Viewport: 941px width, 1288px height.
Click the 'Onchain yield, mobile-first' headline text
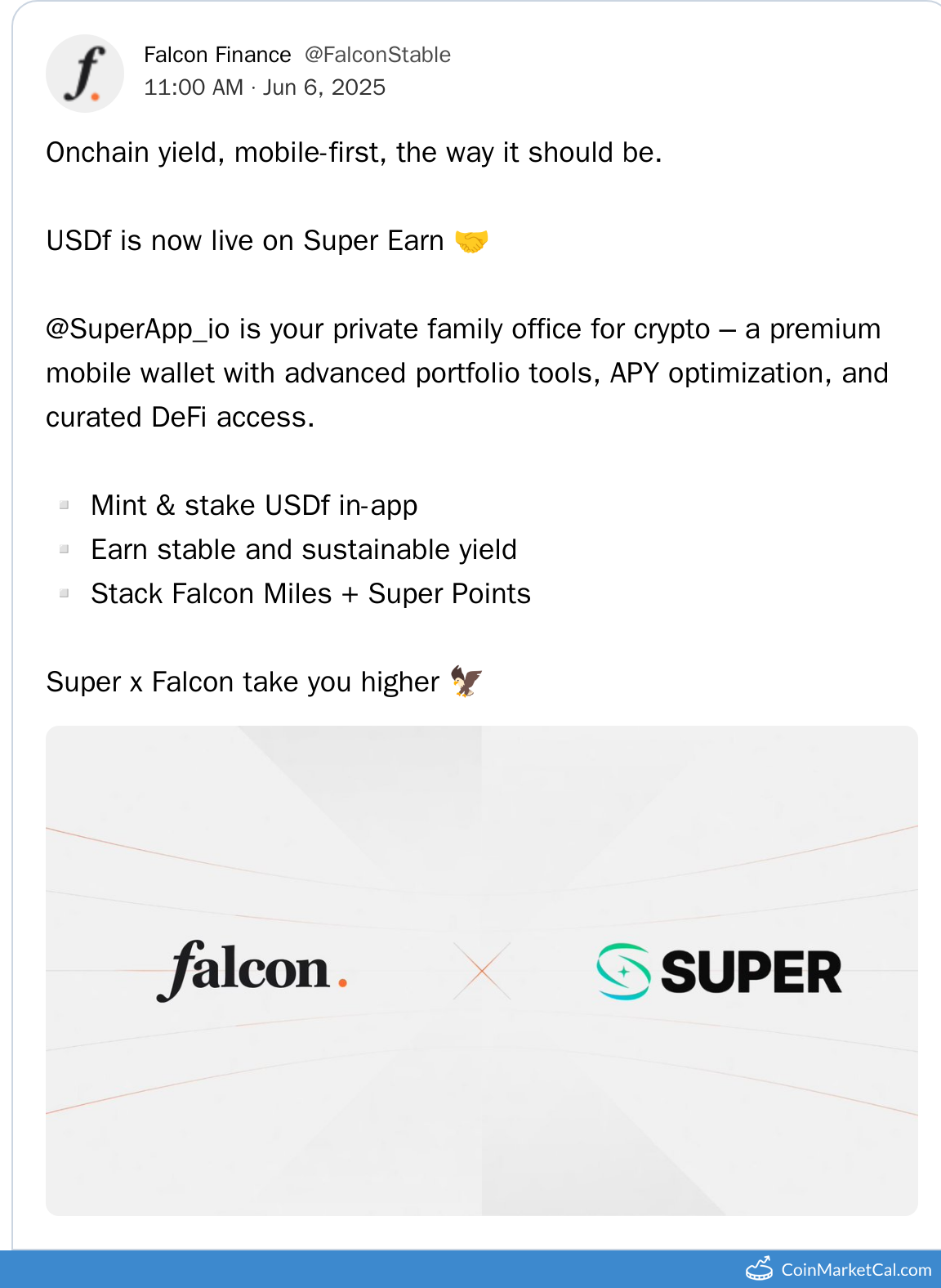tap(354, 153)
